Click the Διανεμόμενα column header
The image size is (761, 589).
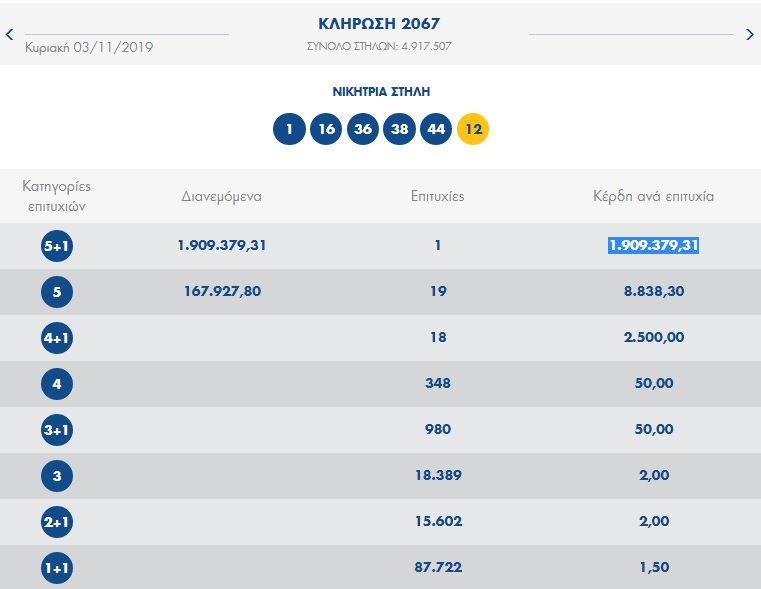tap(221, 196)
